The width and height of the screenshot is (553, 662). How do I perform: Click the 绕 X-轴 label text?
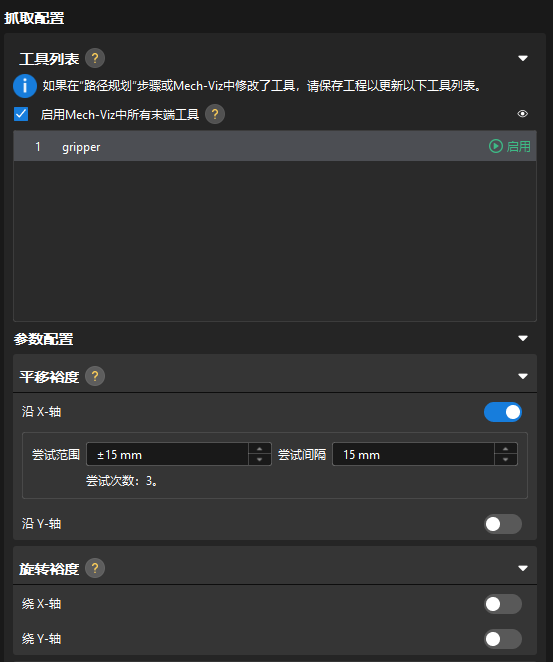[41, 604]
